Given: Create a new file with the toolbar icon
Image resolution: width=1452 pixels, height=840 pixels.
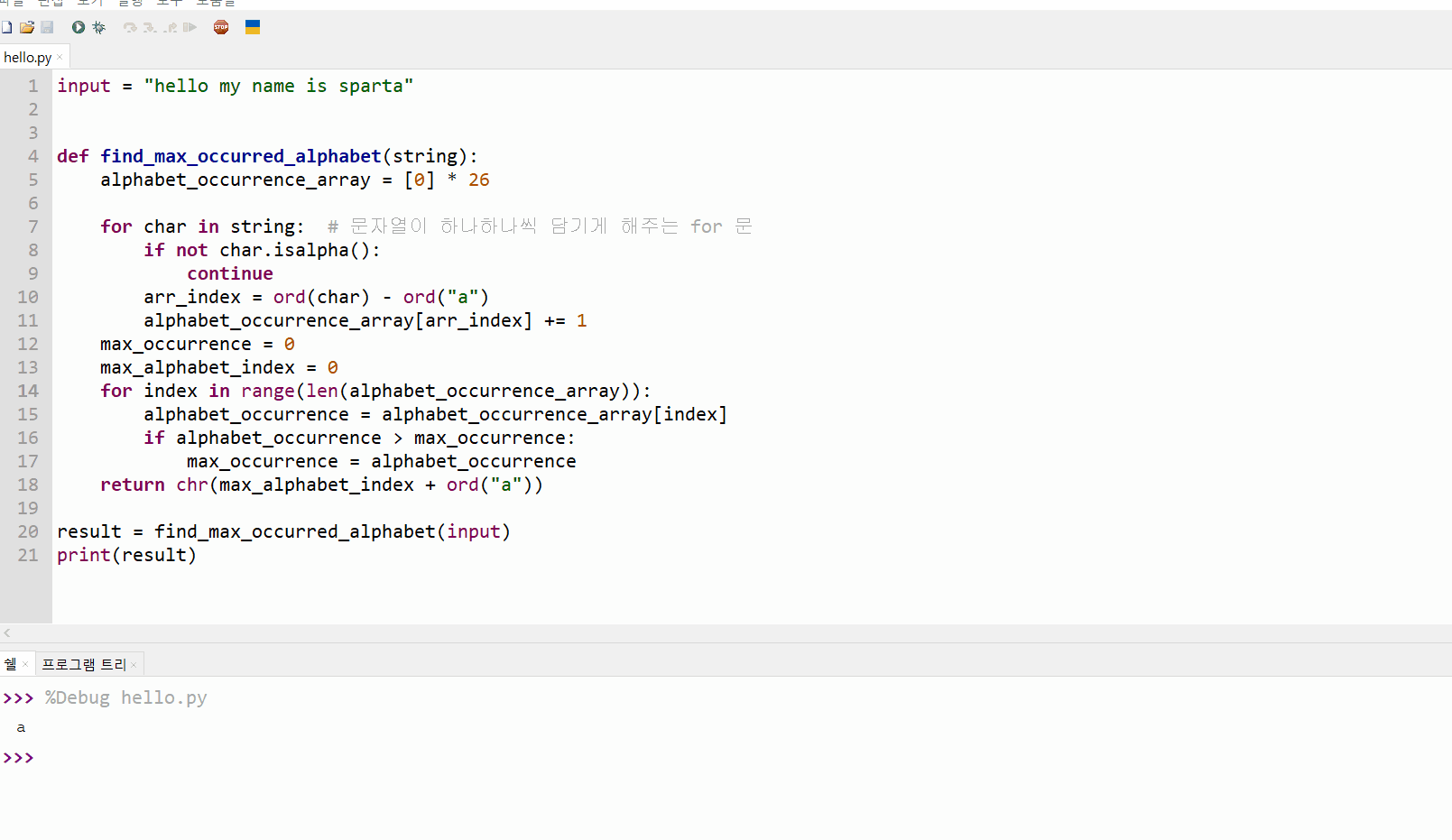Looking at the screenshot, I should pos(6,27).
